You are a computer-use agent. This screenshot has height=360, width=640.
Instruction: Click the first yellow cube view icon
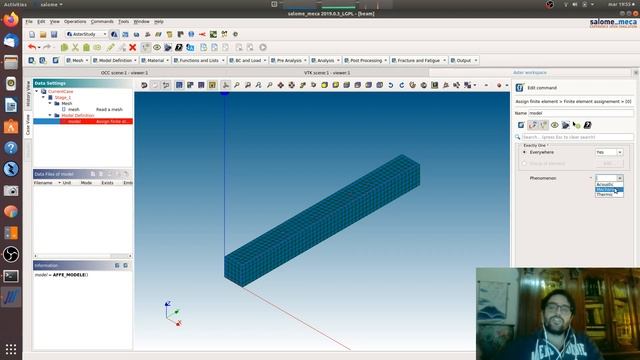324,85
